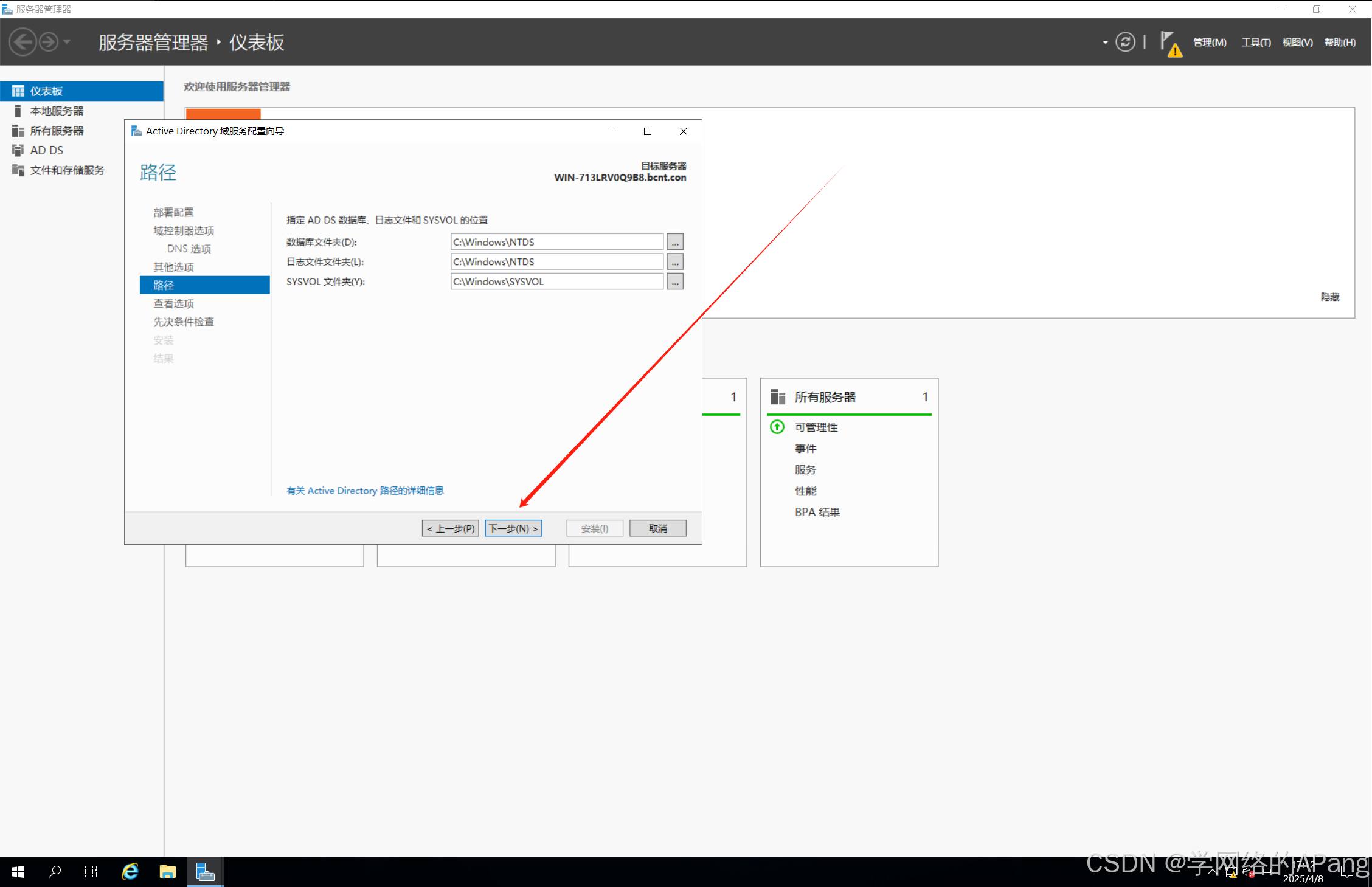Click the notifications flag with warning icon
Screen dimensions: 1372x887
(1169, 43)
